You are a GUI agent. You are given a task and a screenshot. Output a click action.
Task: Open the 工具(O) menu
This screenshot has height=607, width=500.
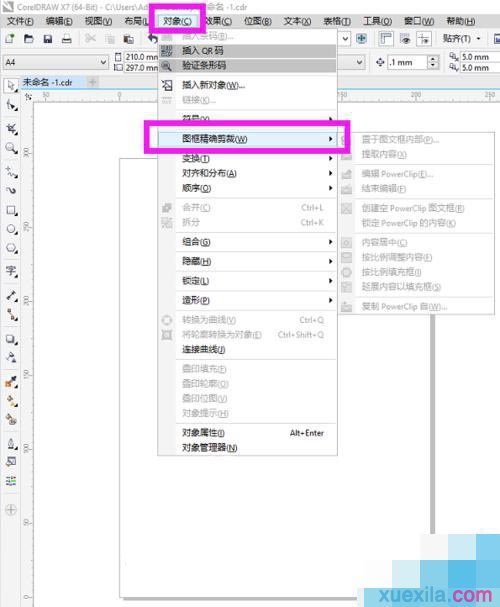378,21
